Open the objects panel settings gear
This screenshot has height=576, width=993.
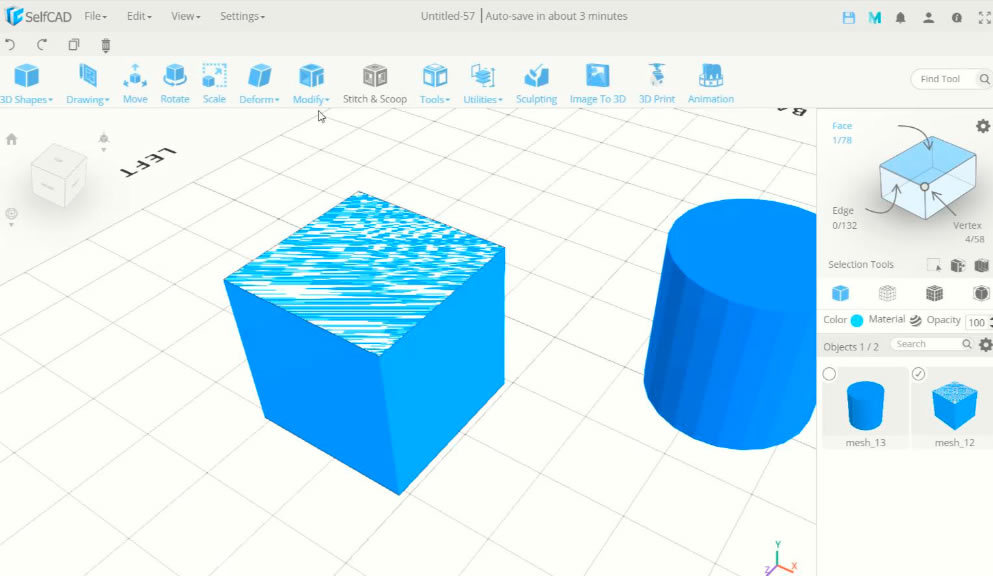tap(985, 344)
